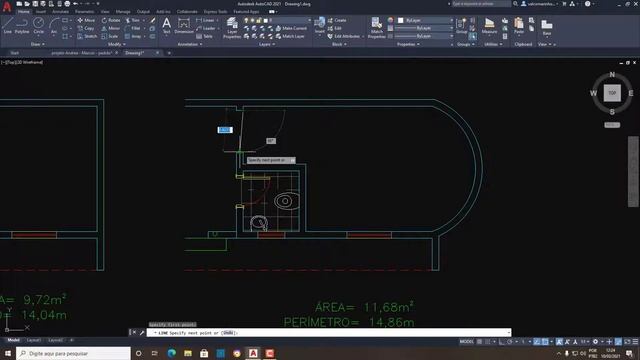Viewport: 640px width, 360px height.
Task: Click the Leader annotation tool
Action: (x=206, y=28)
